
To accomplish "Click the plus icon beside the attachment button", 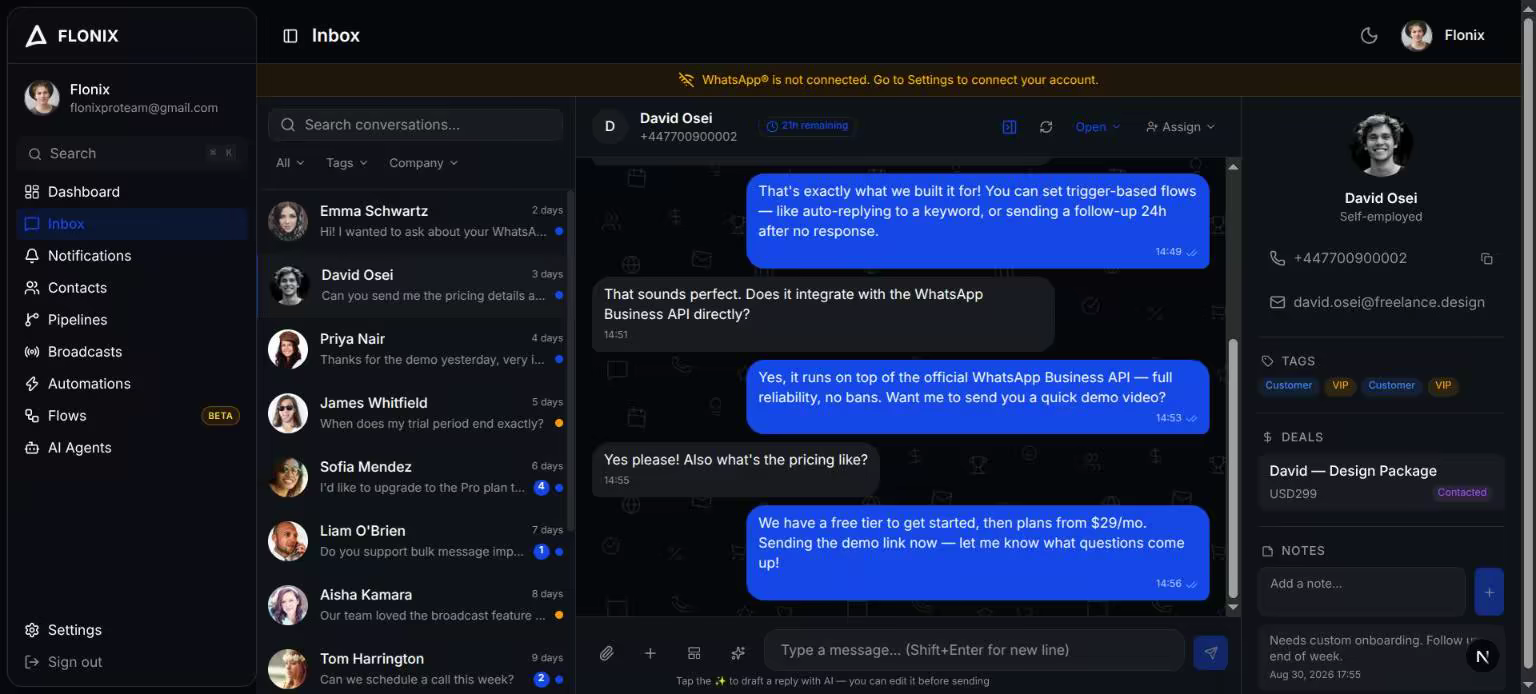I will click(650, 653).
